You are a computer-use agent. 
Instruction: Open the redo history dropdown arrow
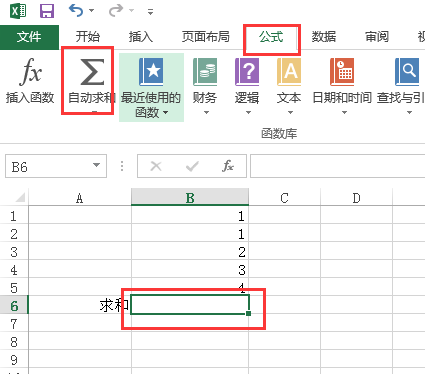pyautogui.click(x=132, y=11)
